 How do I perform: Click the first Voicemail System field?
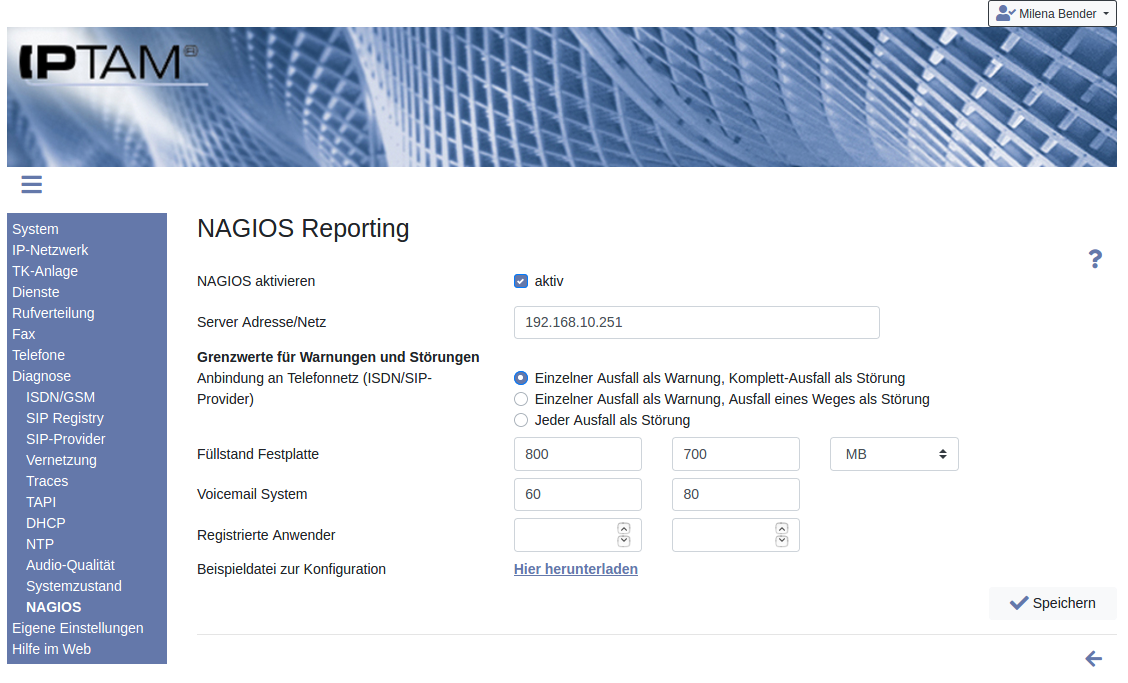pyautogui.click(x=577, y=494)
